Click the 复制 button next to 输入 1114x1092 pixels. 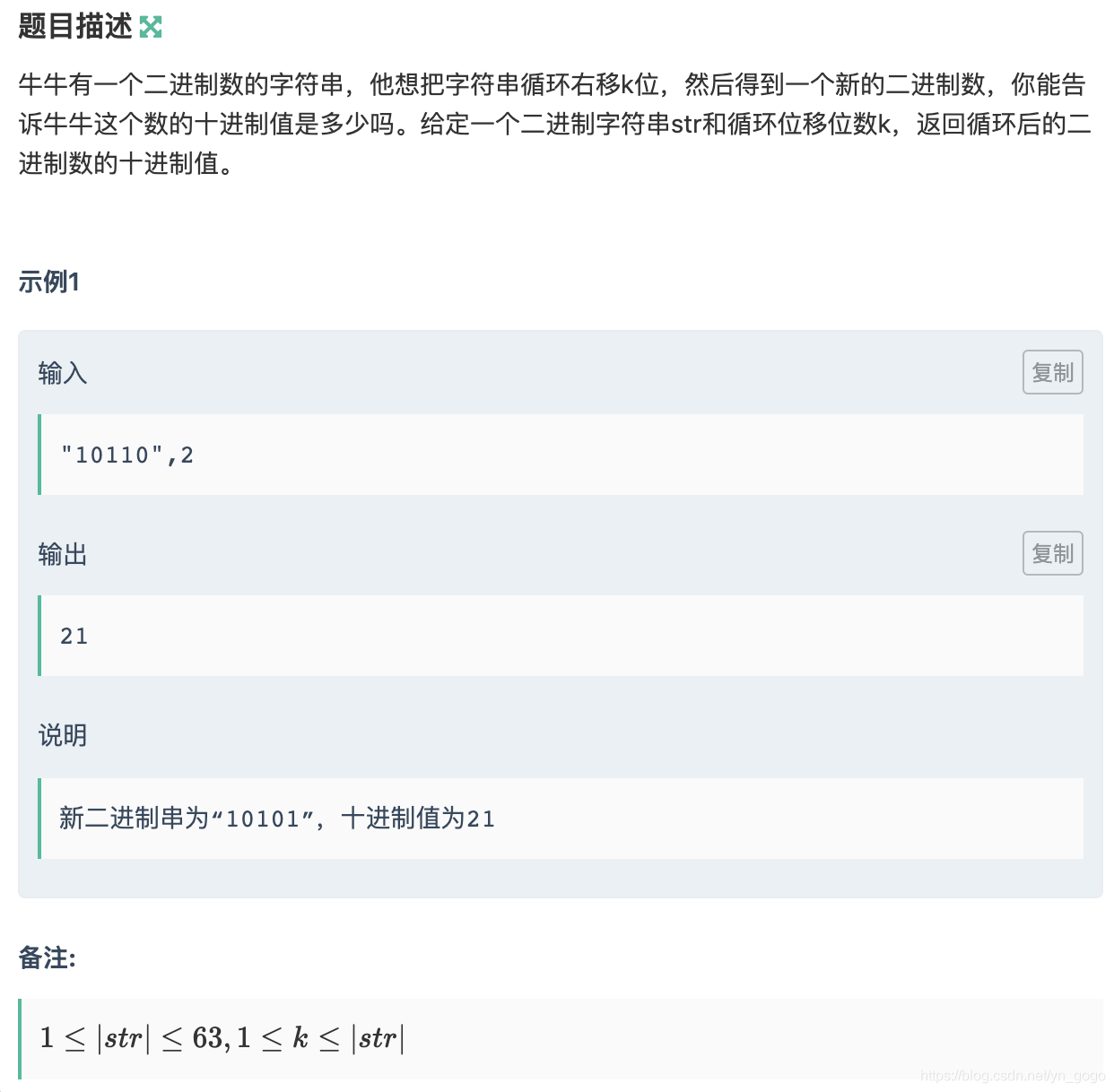click(1052, 372)
